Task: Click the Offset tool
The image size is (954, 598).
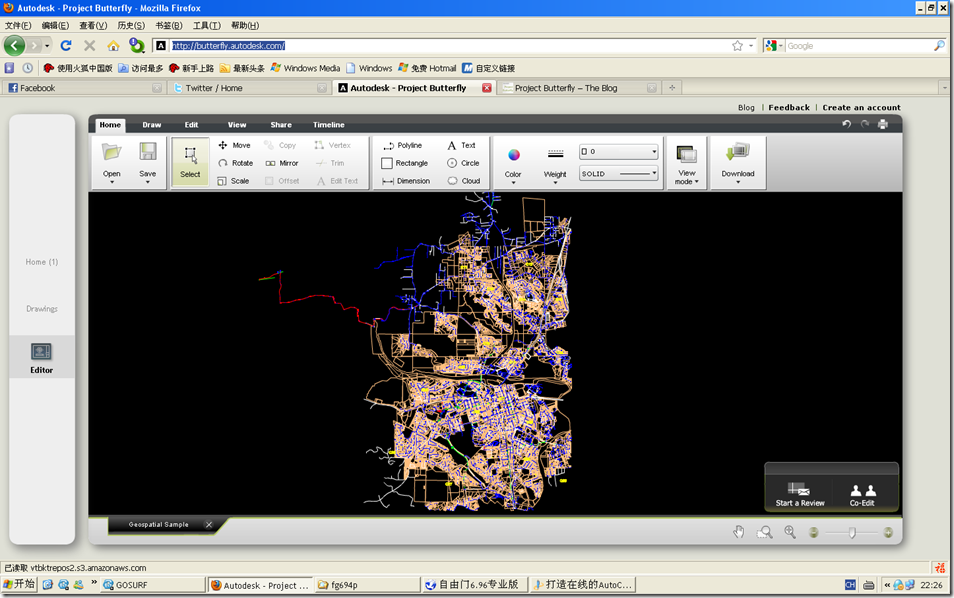Action: [282, 181]
